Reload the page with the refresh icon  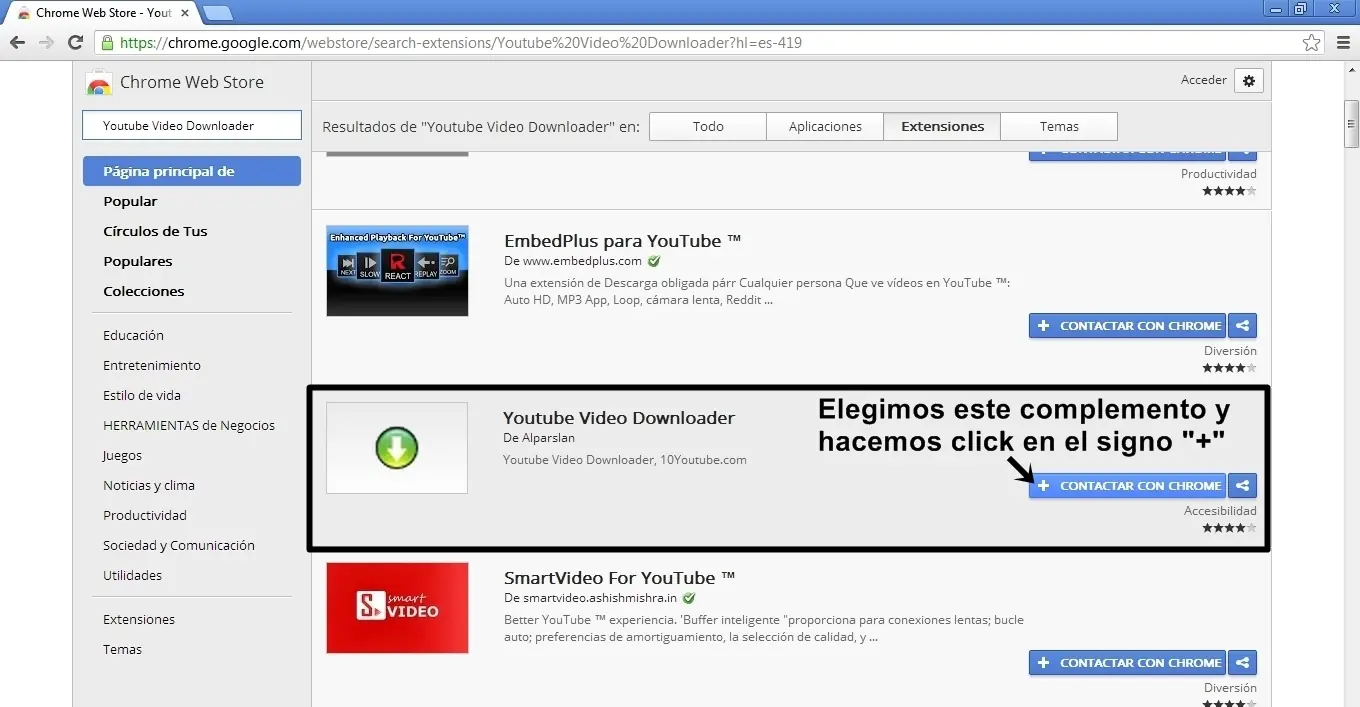pyautogui.click(x=75, y=43)
